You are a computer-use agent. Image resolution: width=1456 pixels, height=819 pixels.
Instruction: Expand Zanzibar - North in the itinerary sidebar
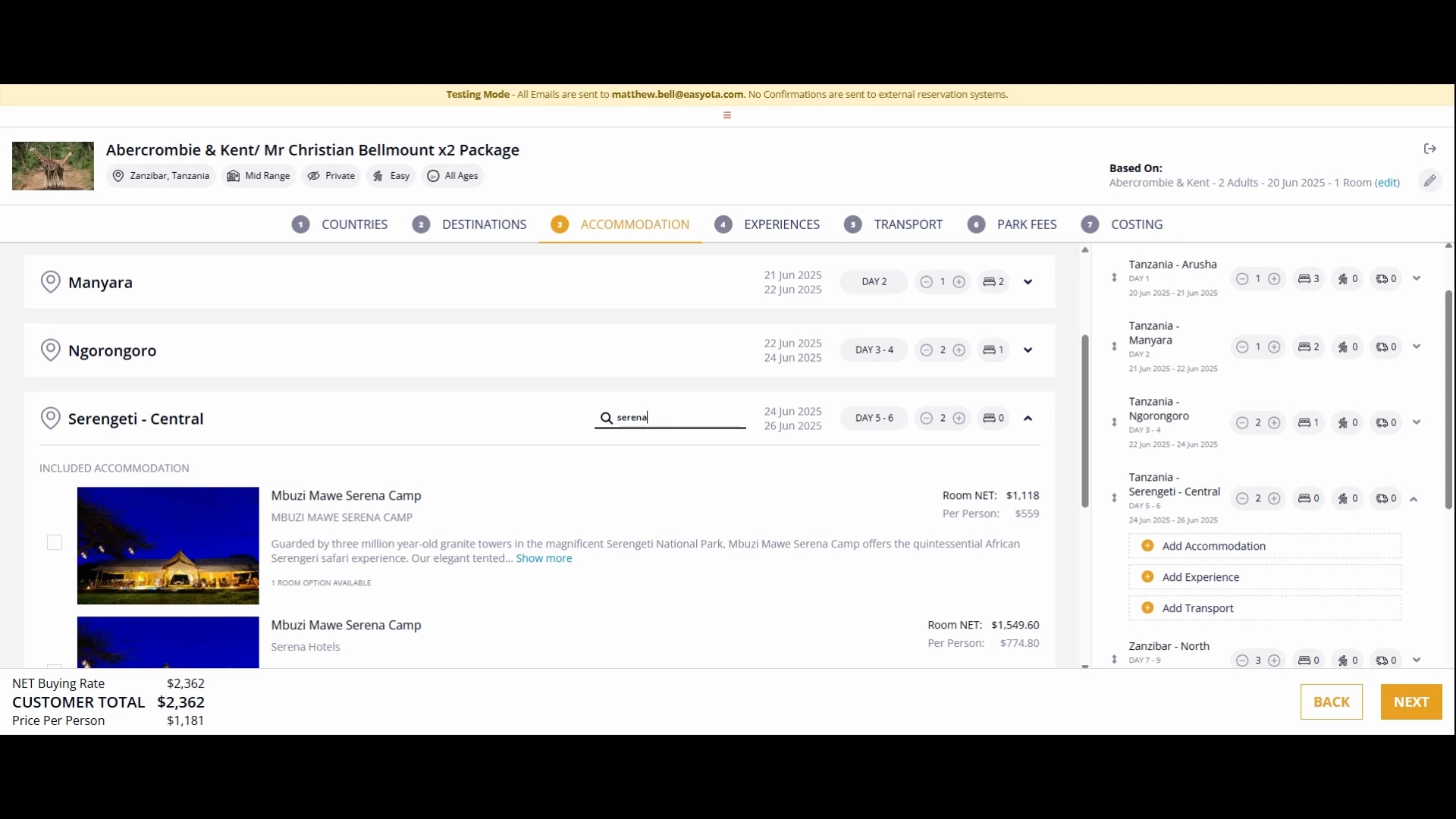[x=1417, y=660]
